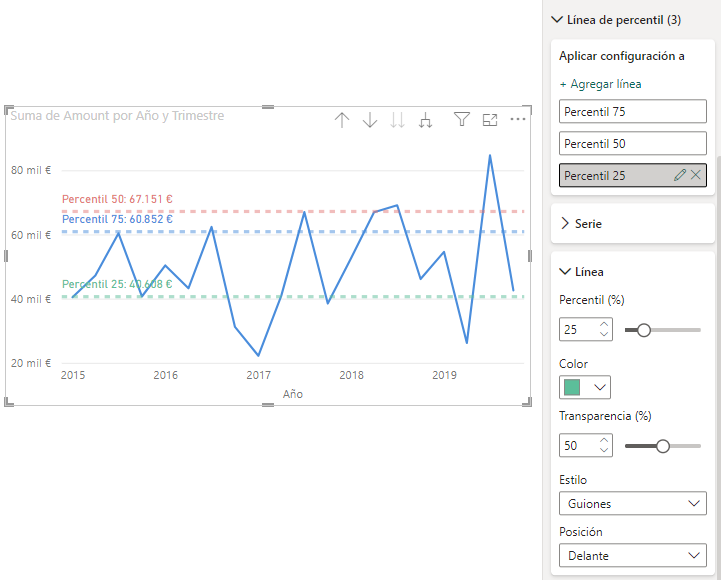Viewport: 721px width, 580px height.
Task: Click the drill up arrow icon
Action: click(x=342, y=120)
